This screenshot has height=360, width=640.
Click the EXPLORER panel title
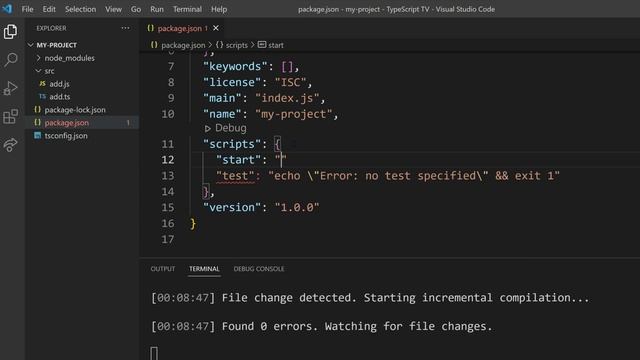point(51,28)
